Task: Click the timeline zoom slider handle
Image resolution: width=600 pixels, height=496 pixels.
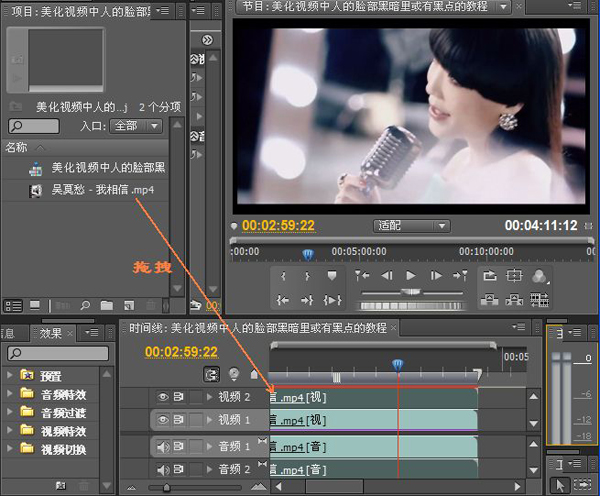Action: point(166,488)
